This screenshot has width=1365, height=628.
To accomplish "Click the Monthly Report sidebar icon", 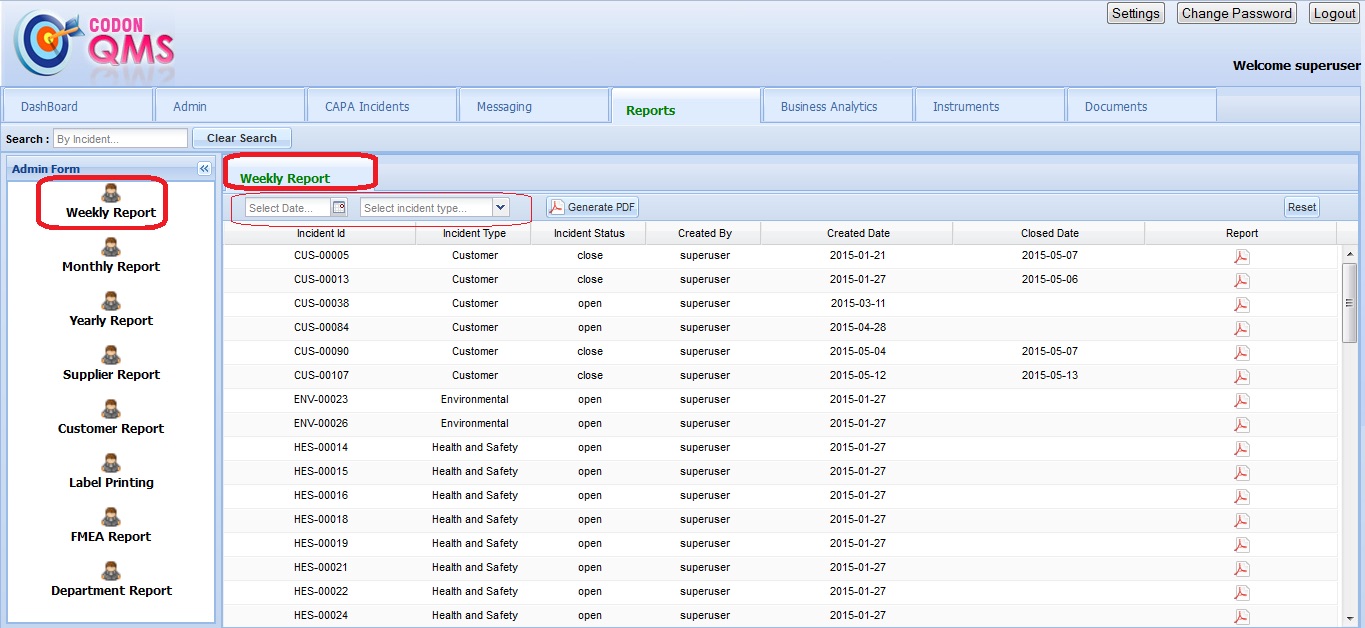I will click(x=111, y=247).
